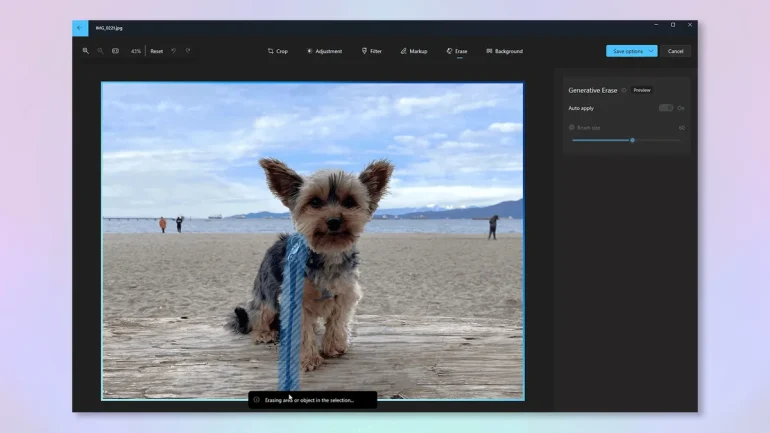Expand the Save options dropdown arrow
Image resolution: width=770 pixels, height=433 pixels.
tap(651, 51)
